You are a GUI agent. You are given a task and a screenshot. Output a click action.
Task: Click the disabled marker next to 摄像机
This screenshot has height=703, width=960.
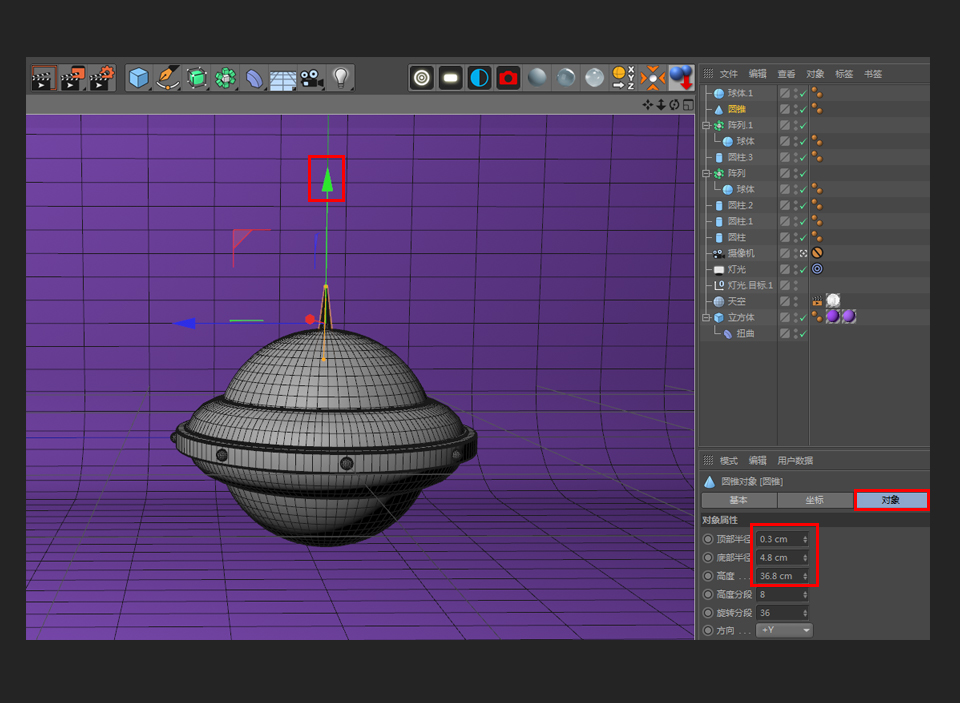coord(816,252)
